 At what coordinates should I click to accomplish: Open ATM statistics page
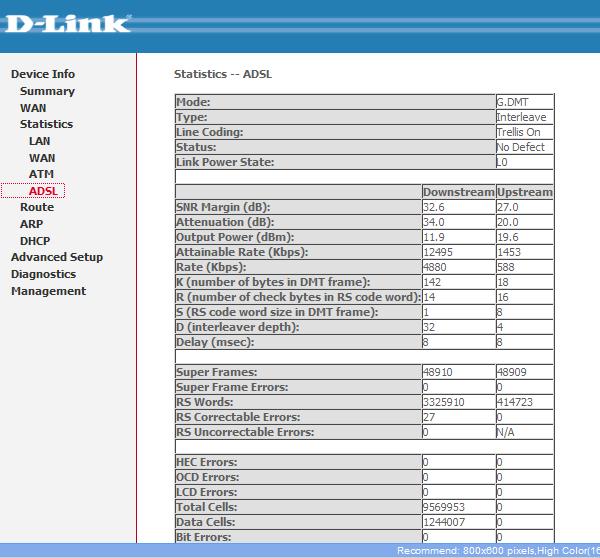tap(41, 174)
